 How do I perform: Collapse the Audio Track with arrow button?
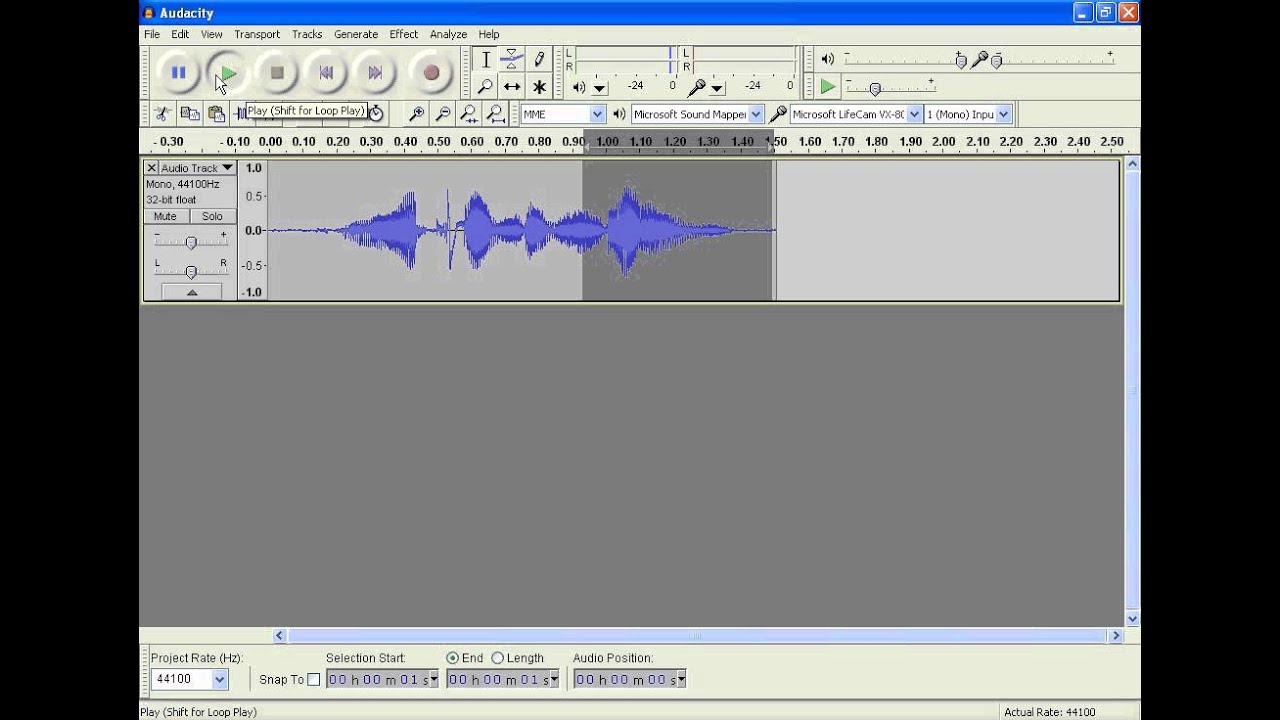click(x=191, y=292)
